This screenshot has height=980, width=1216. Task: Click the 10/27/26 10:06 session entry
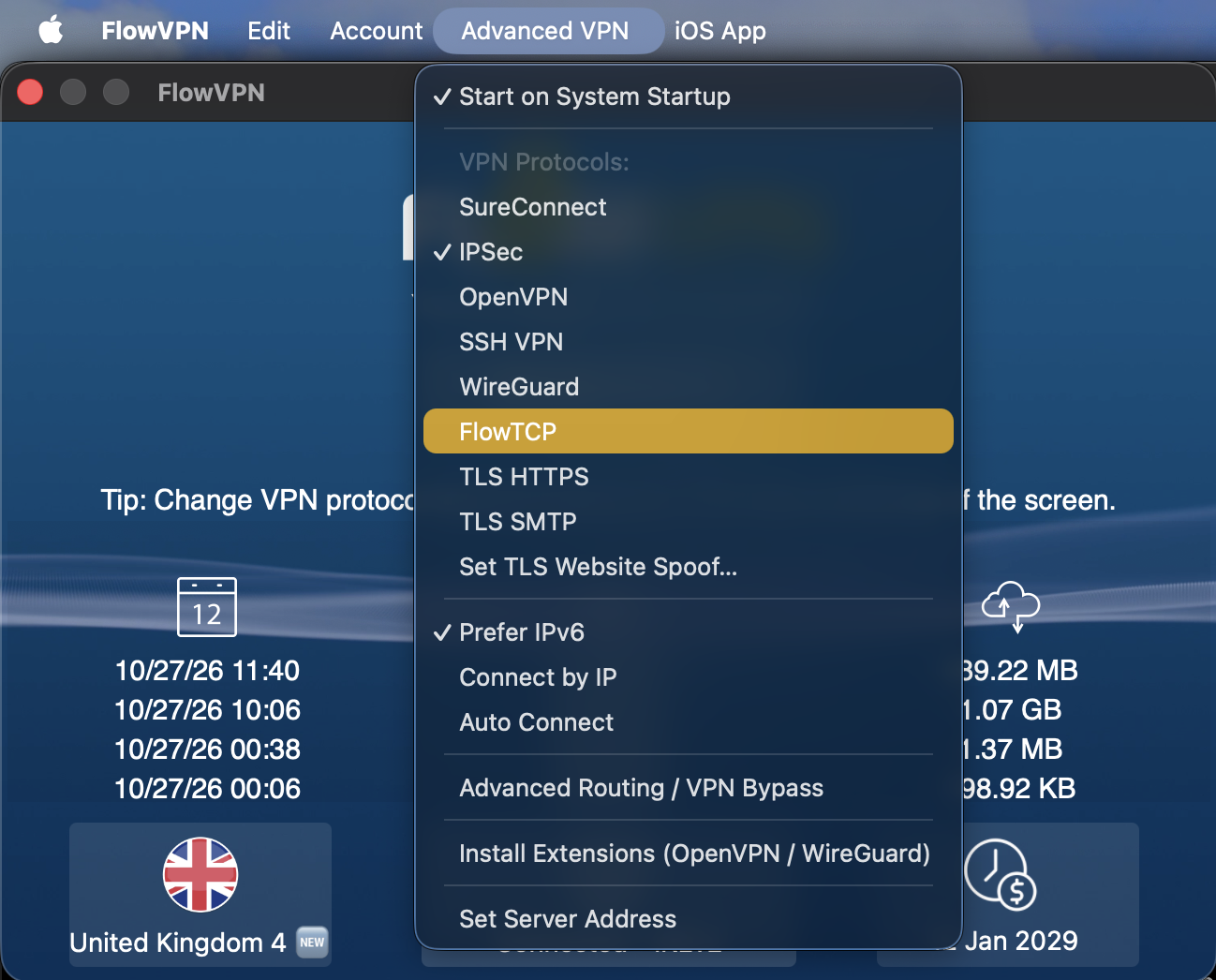(x=207, y=710)
